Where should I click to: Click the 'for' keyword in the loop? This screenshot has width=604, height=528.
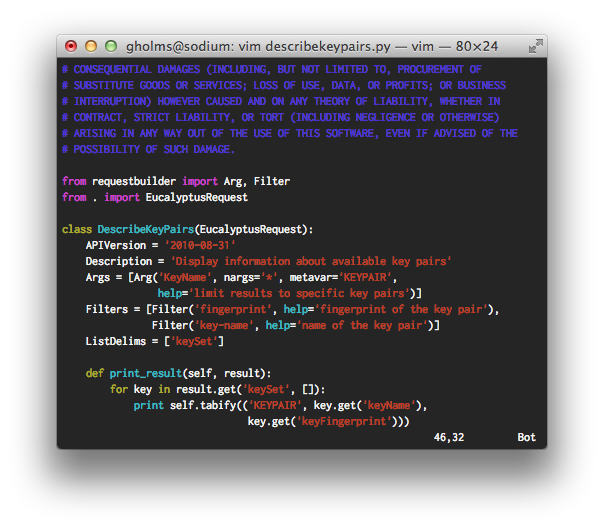(x=119, y=389)
